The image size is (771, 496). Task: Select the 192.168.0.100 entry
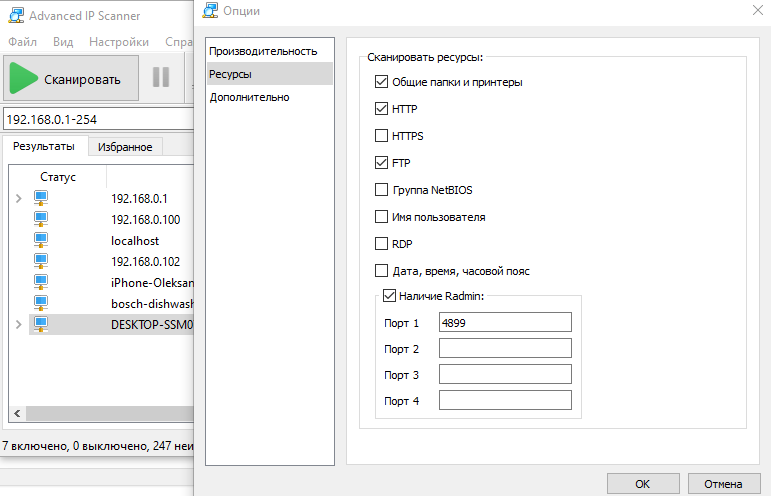[146, 220]
